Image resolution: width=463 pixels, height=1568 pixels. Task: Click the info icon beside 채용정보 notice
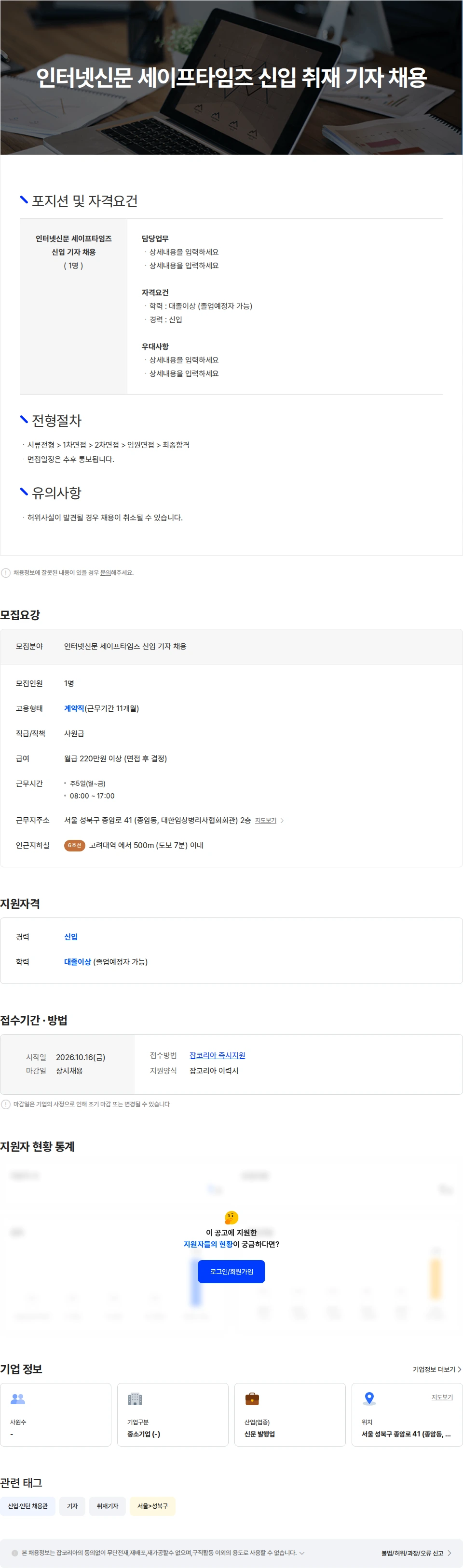coord(5,573)
